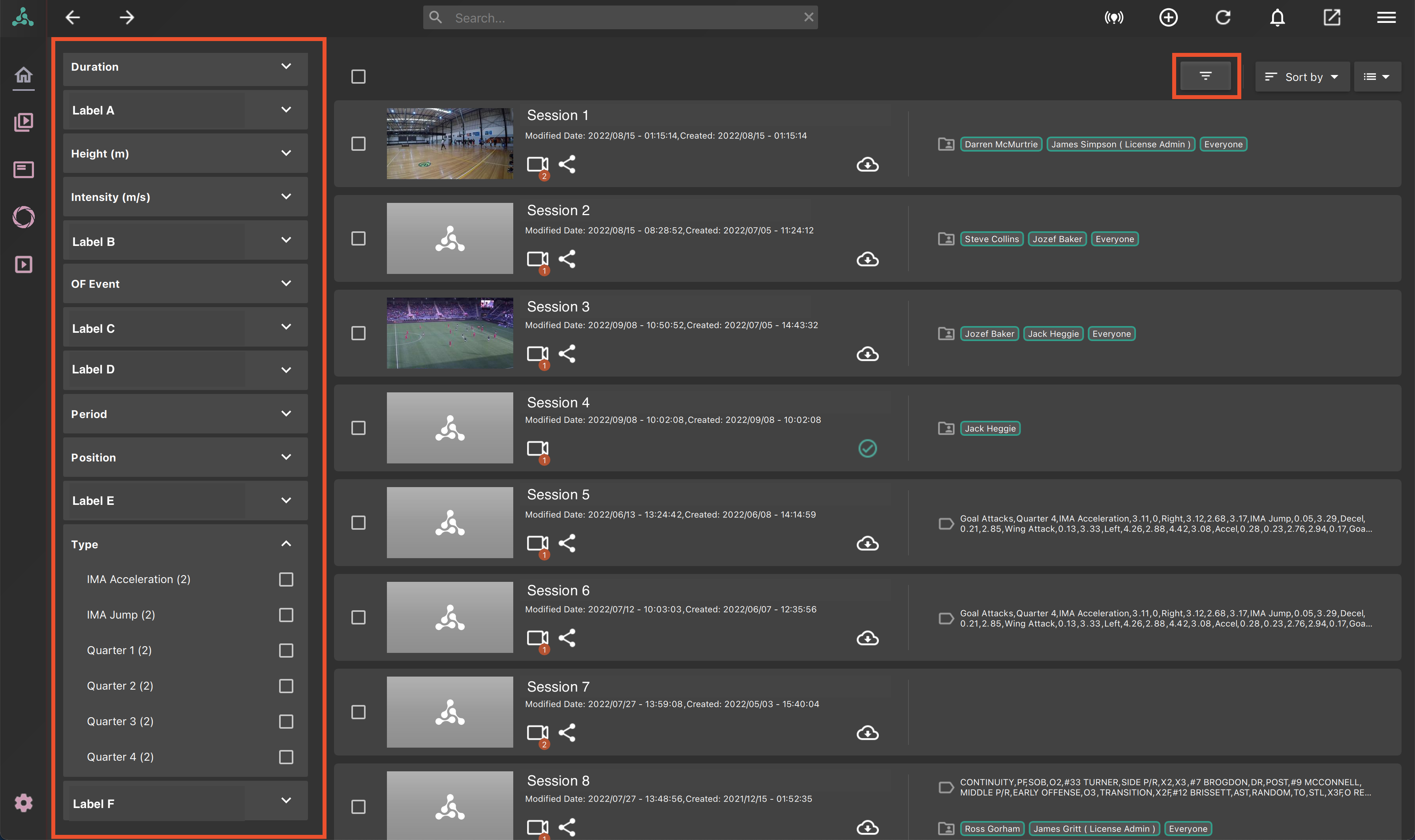
Task: Click the open-in-new-window icon
Action: [x=1332, y=17]
